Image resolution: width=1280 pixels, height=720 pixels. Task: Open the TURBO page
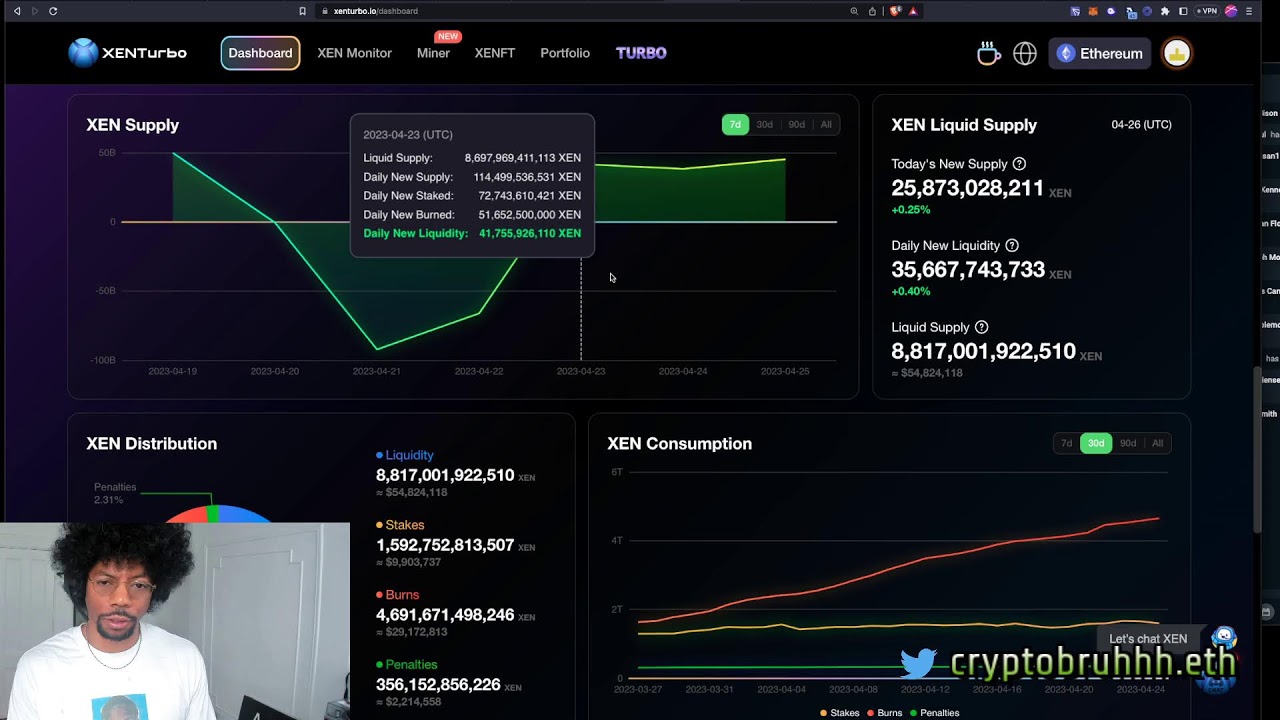[641, 53]
